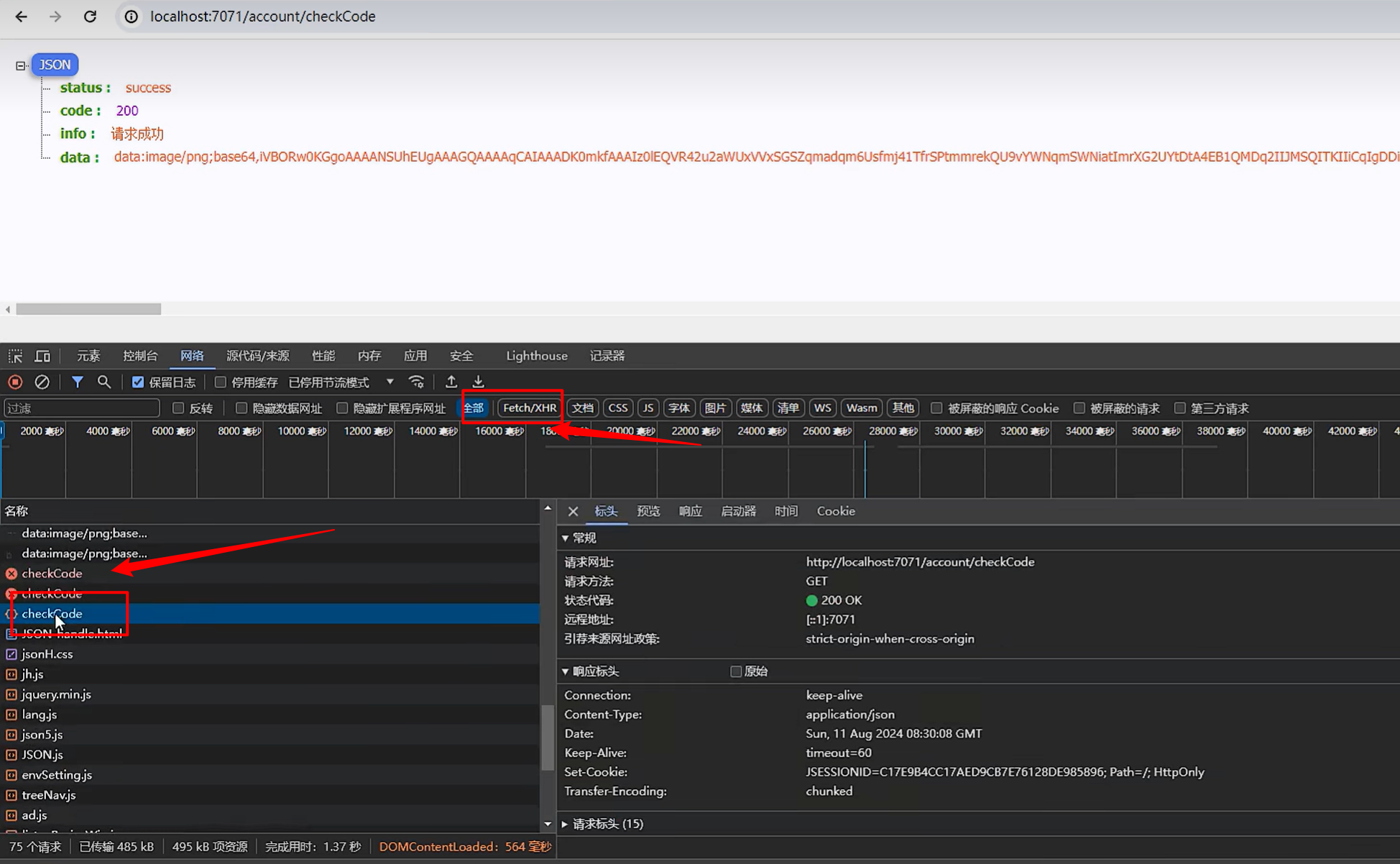Filter requests by Fetch/XHR

[530, 408]
